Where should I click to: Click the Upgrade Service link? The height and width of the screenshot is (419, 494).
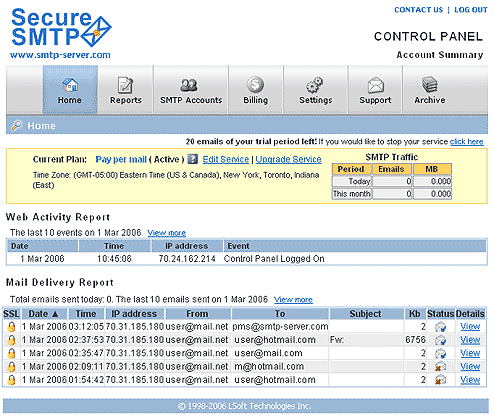pyautogui.click(x=288, y=159)
